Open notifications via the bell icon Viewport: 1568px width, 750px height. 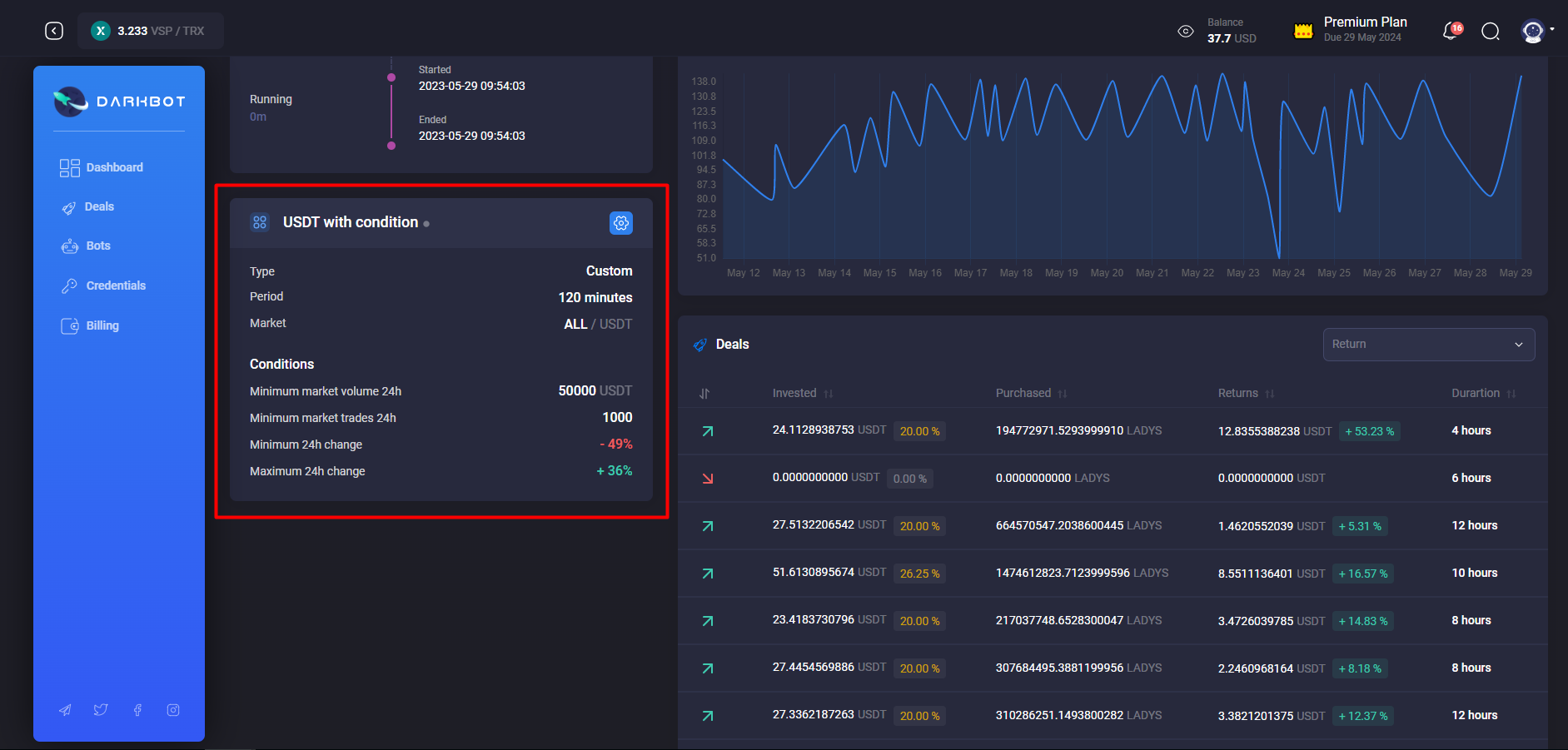pyautogui.click(x=1449, y=31)
